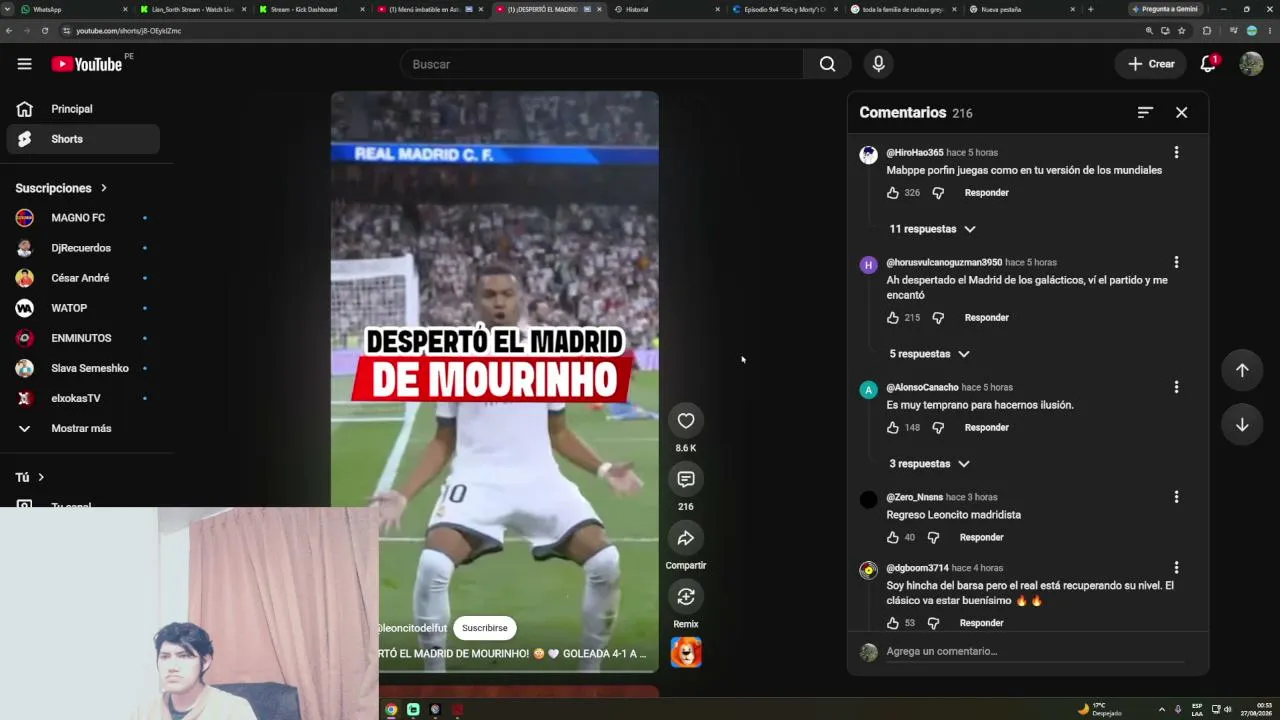The height and width of the screenshot is (720, 1280).
Task: Go to the next Short
Action: (1242, 425)
